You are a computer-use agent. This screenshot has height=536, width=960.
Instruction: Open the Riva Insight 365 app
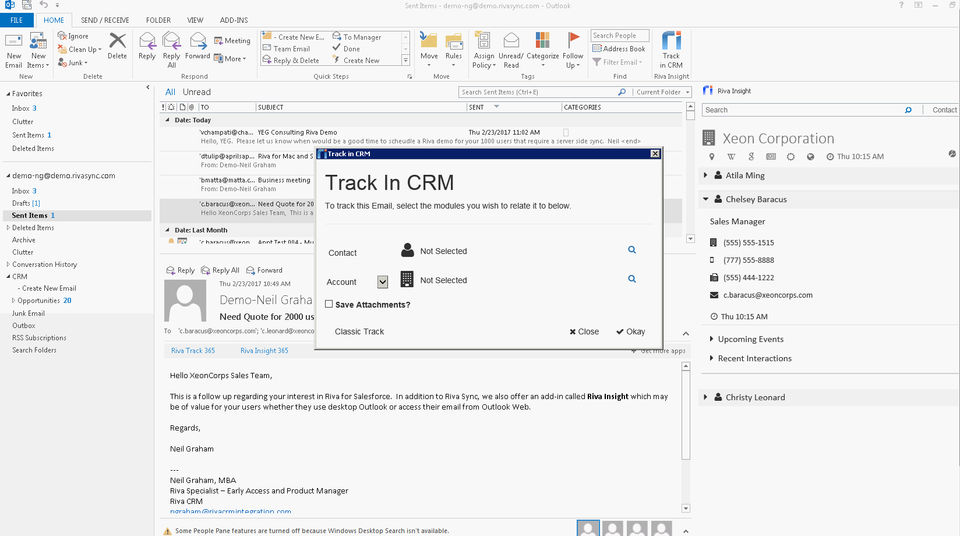[x=264, y=350]
